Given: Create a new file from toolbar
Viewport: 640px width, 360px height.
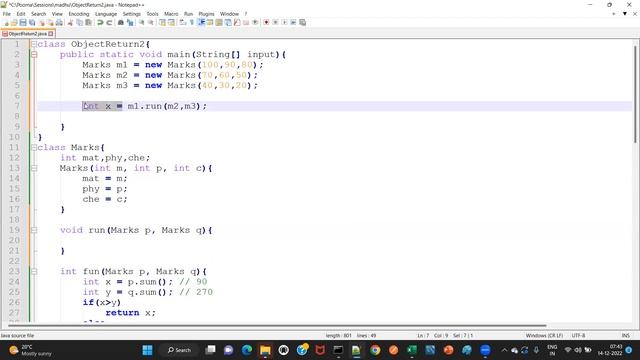Looking at the screenshot, I should pos(6,22).
